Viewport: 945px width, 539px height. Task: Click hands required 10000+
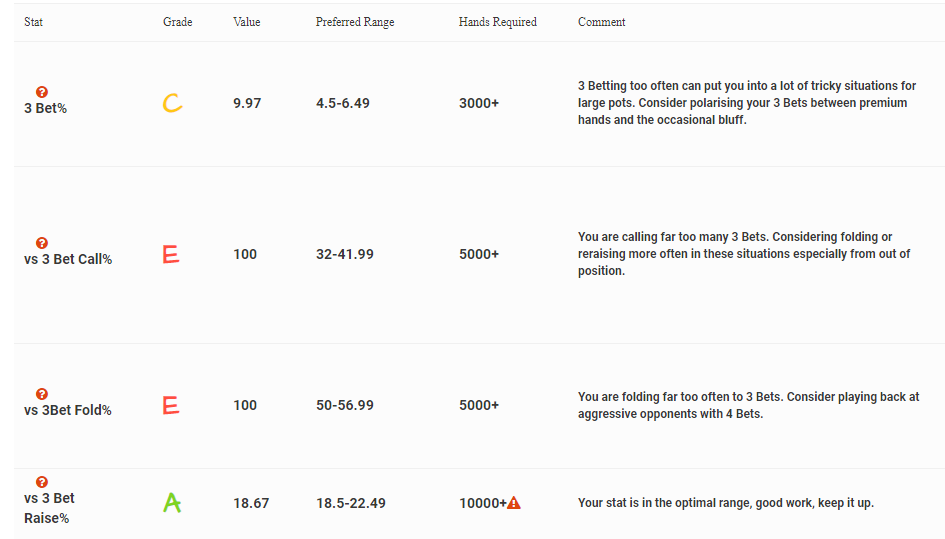483,503
